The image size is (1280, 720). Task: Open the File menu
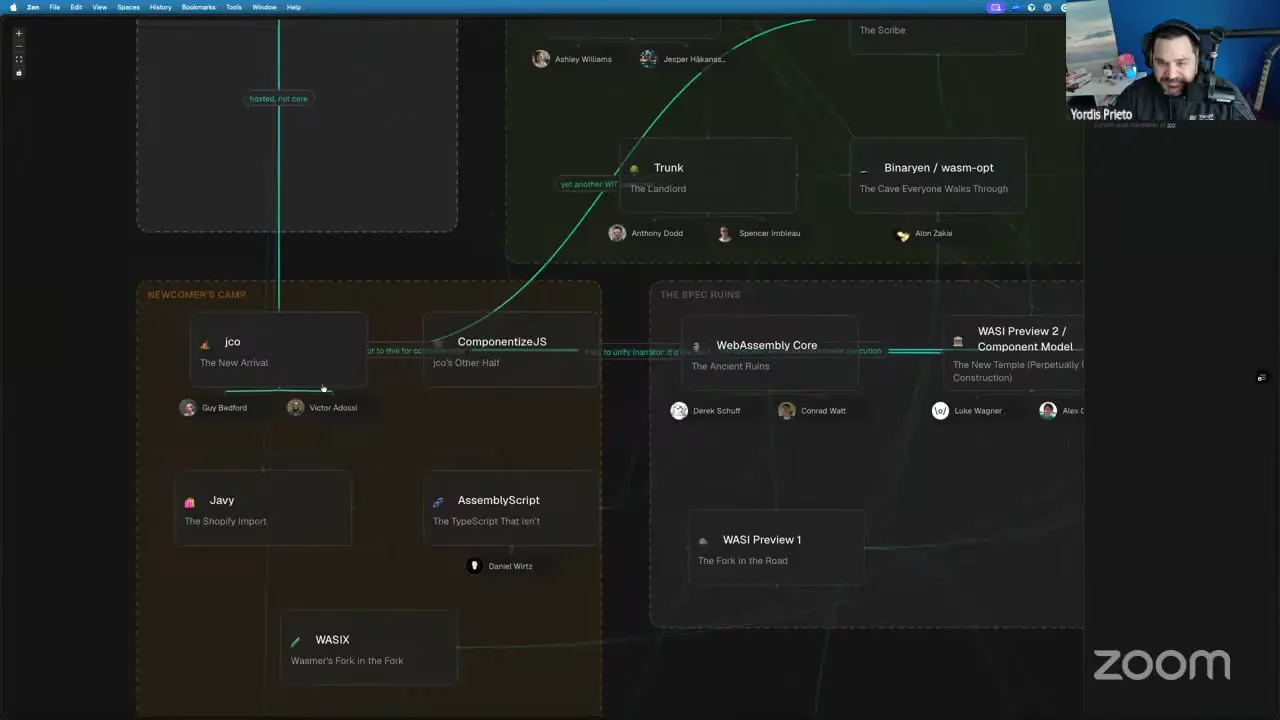point(55,7)
